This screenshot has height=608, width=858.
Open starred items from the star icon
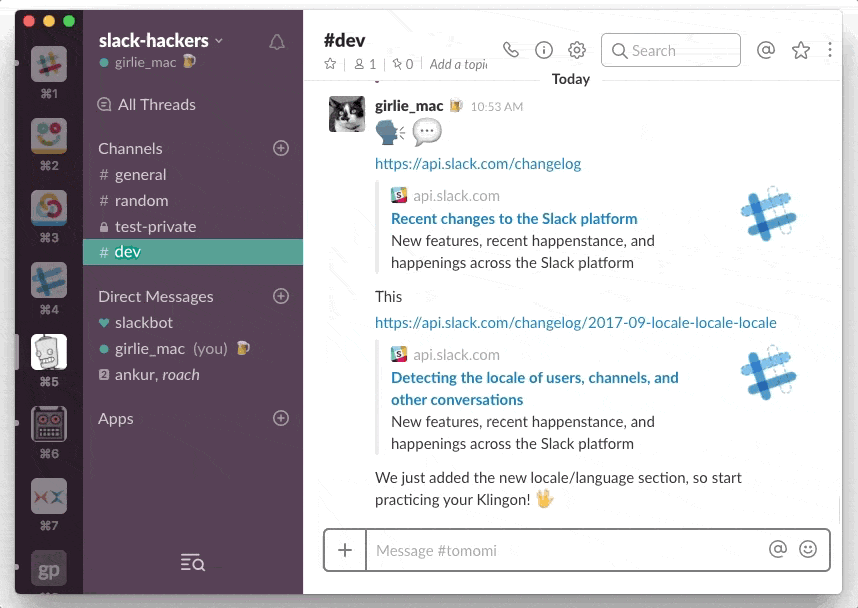click(x=800, y=49)
